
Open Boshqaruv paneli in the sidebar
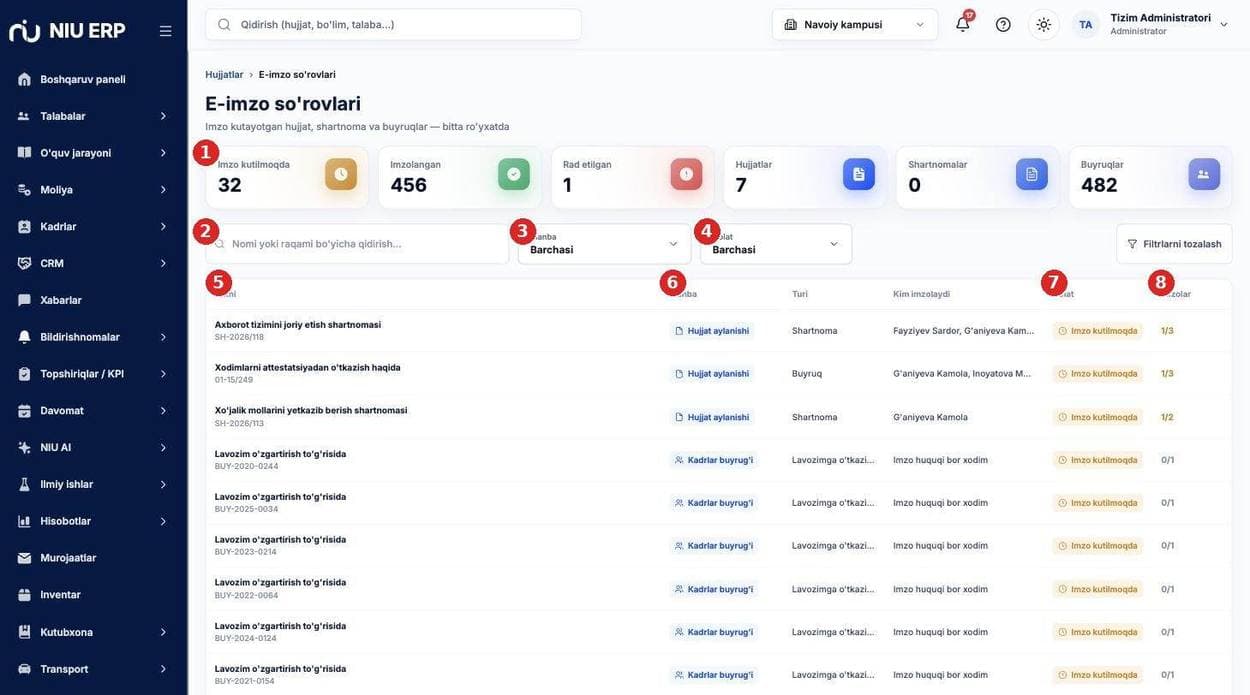click(93, 79)
